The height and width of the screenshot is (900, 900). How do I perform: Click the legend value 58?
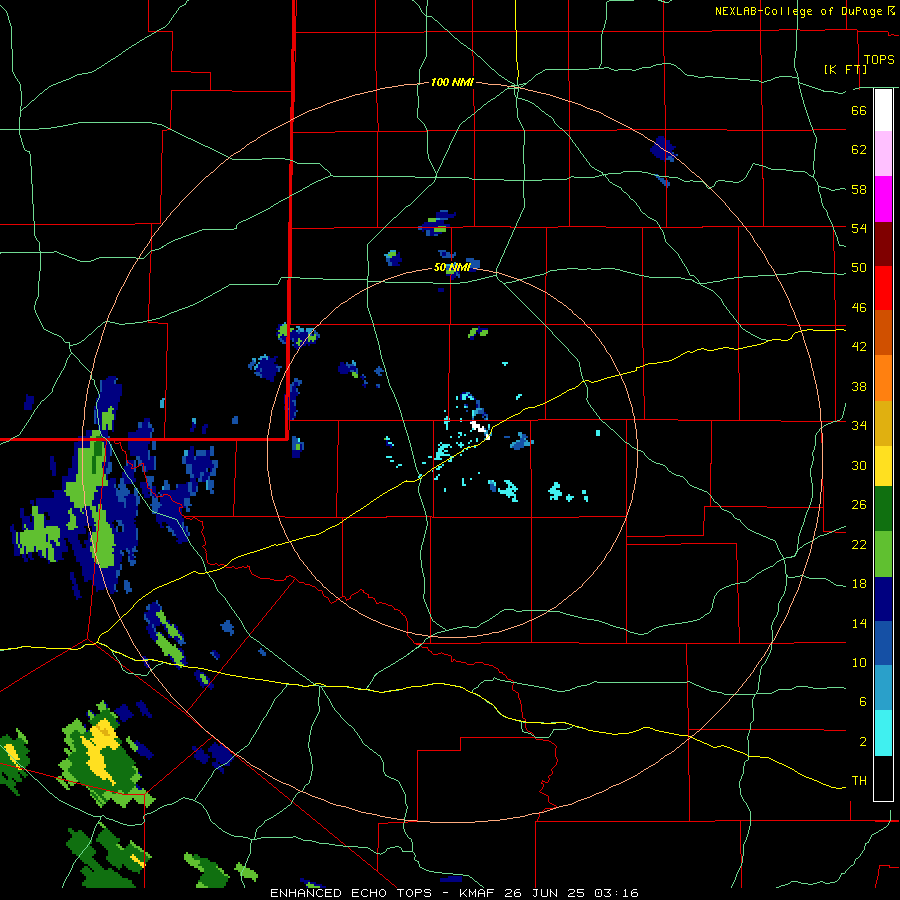click(x=859, y=189)
